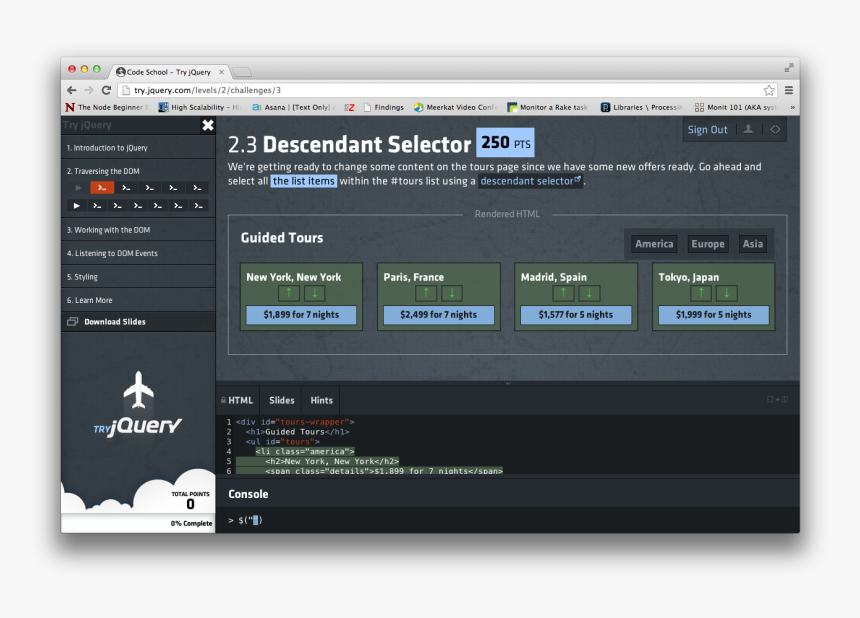Open Monitor a Rake task bookmark
The height and width of the screenshot is (618, 860).
tap(547, 107)
